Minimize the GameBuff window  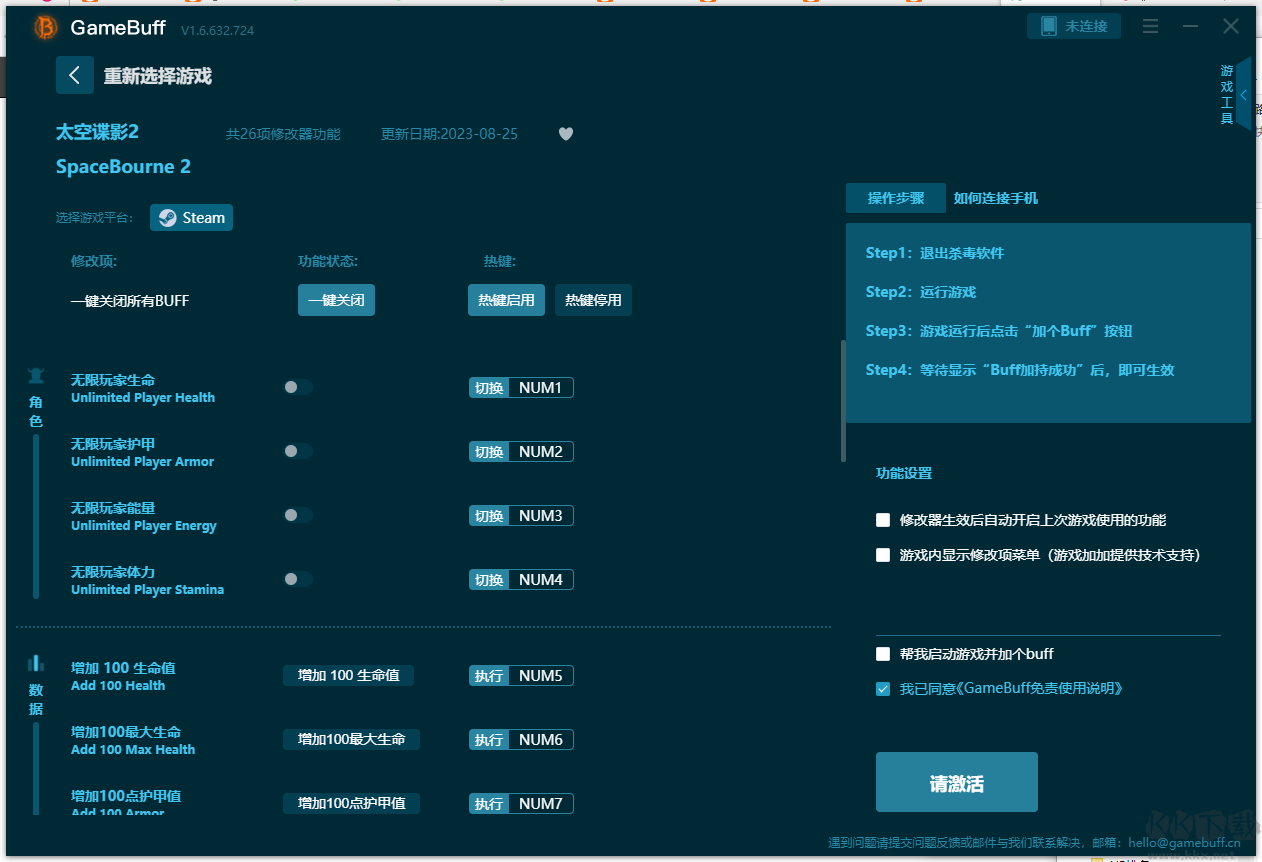click(x=1190, y=27)
